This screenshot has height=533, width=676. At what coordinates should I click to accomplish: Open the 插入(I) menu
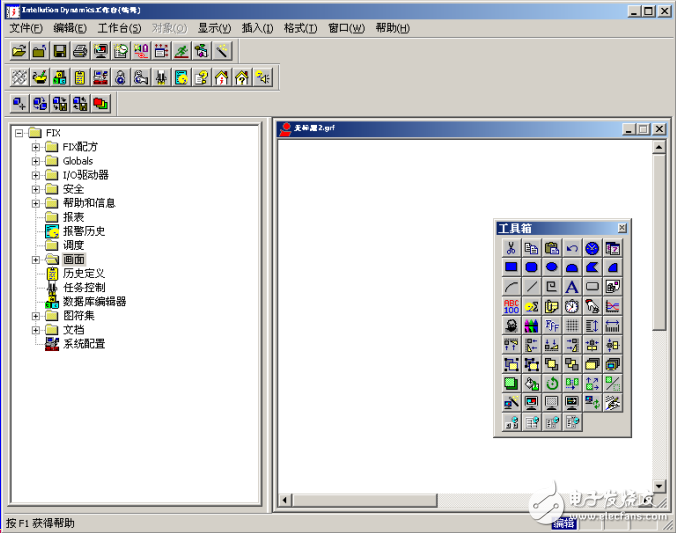(x=257, y=28)
